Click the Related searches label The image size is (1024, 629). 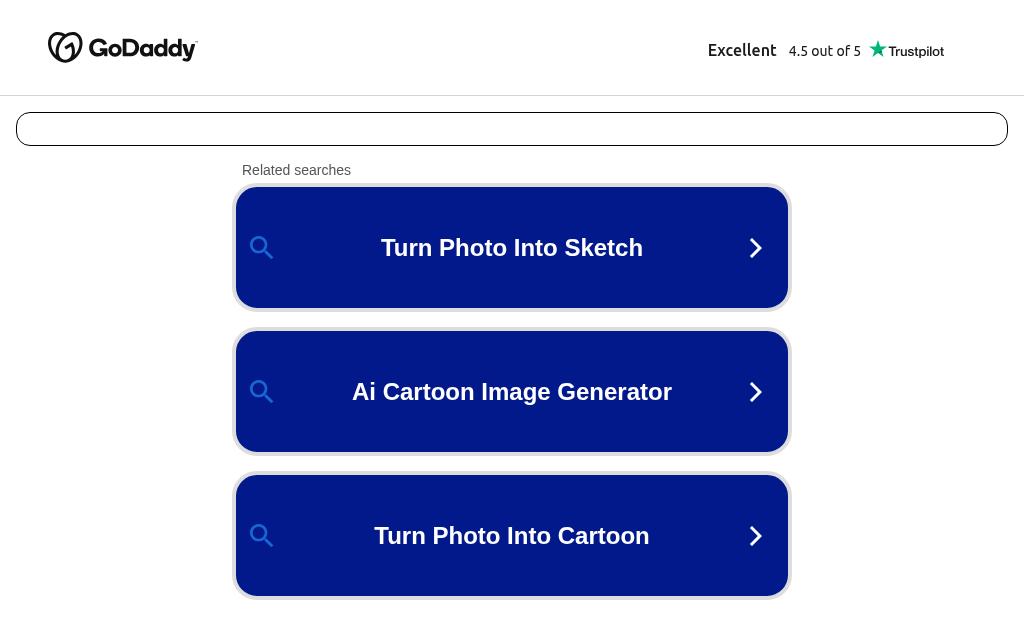296,170
